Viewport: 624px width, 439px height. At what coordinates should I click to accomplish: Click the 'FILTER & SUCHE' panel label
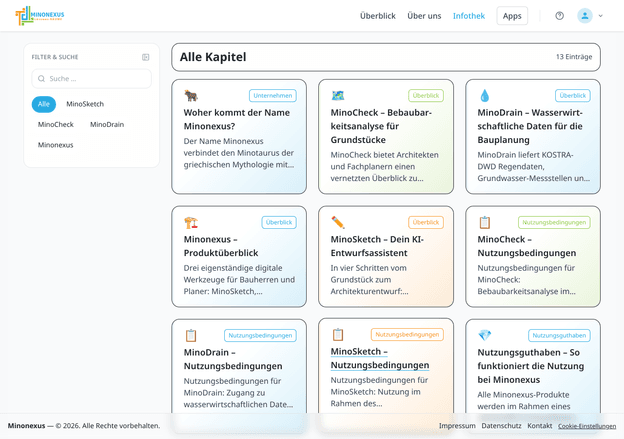(55, 57)
